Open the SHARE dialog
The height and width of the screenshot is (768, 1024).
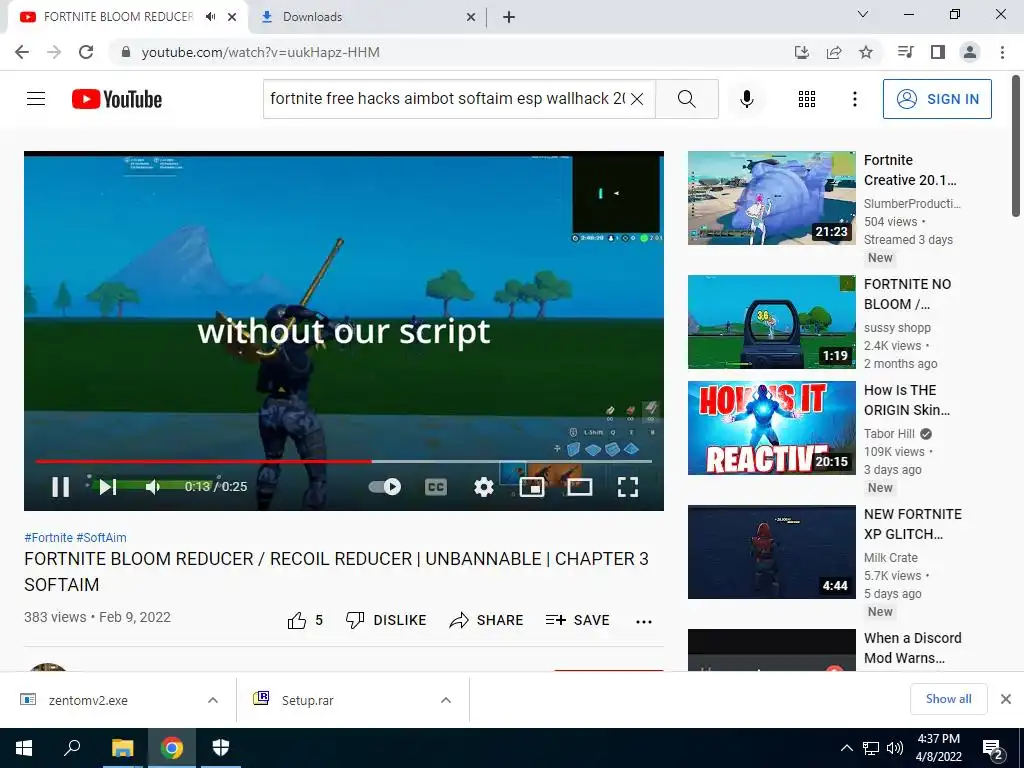(x=487, y=620)
